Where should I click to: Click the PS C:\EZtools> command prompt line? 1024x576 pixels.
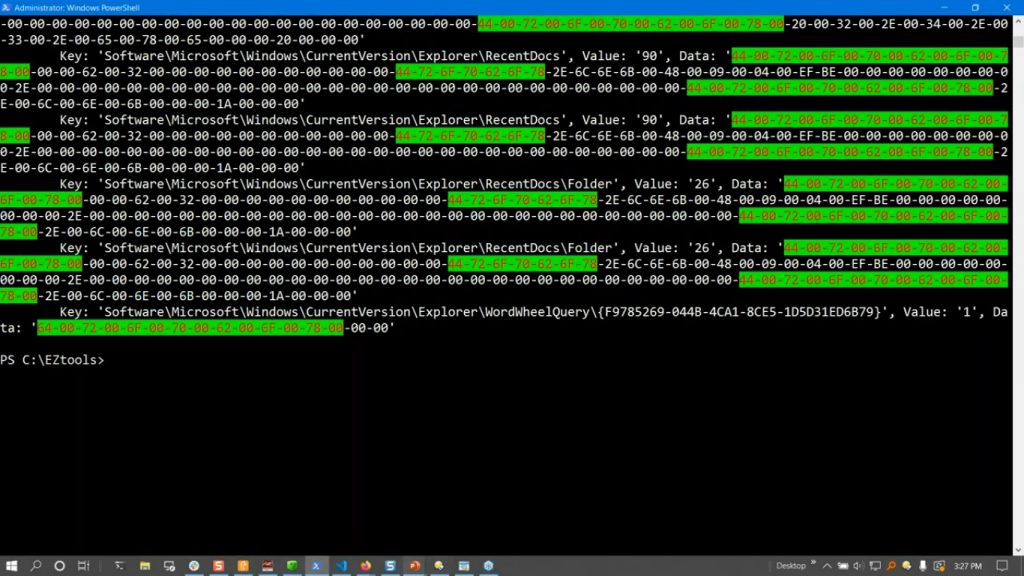(x=52, y=360)
